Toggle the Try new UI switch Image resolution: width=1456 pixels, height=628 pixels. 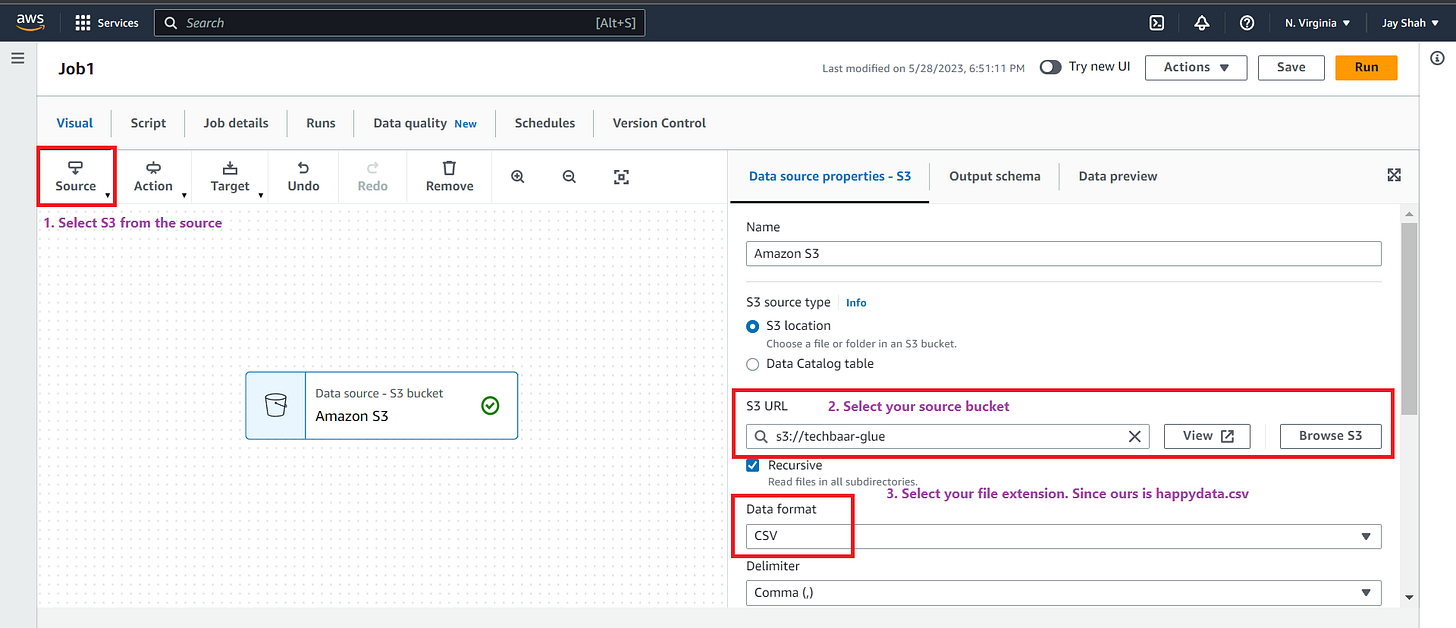(1050, 67)
